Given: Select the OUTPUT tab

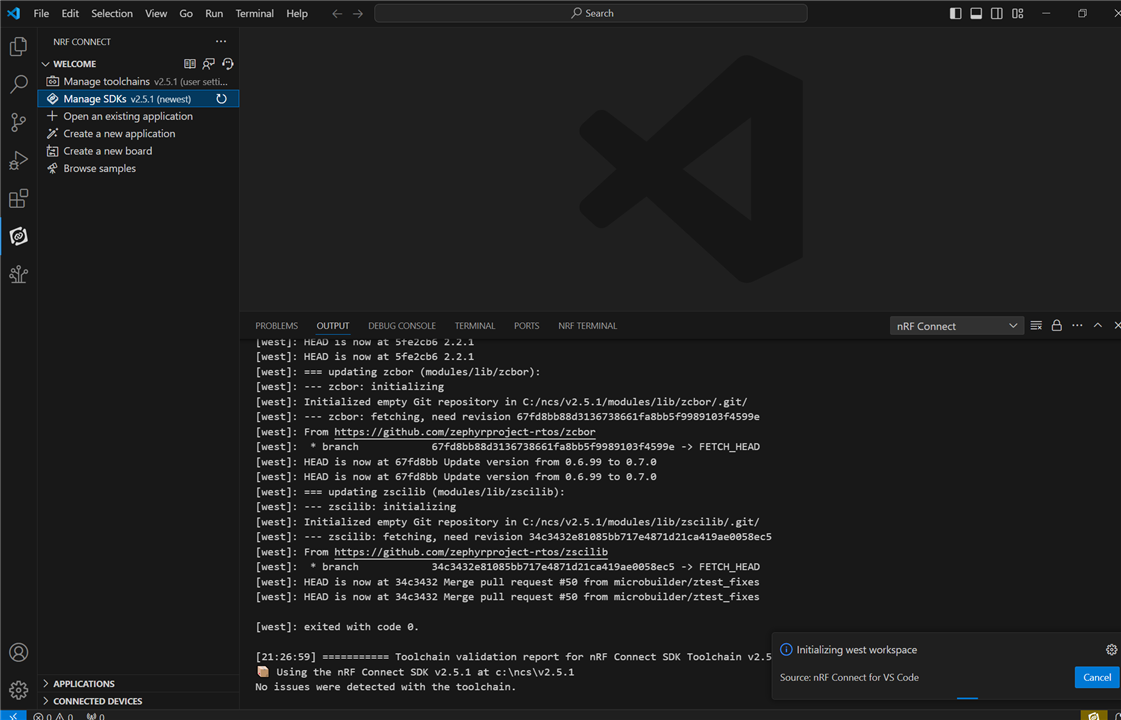Looking at the screenshot, I should 333,325.
